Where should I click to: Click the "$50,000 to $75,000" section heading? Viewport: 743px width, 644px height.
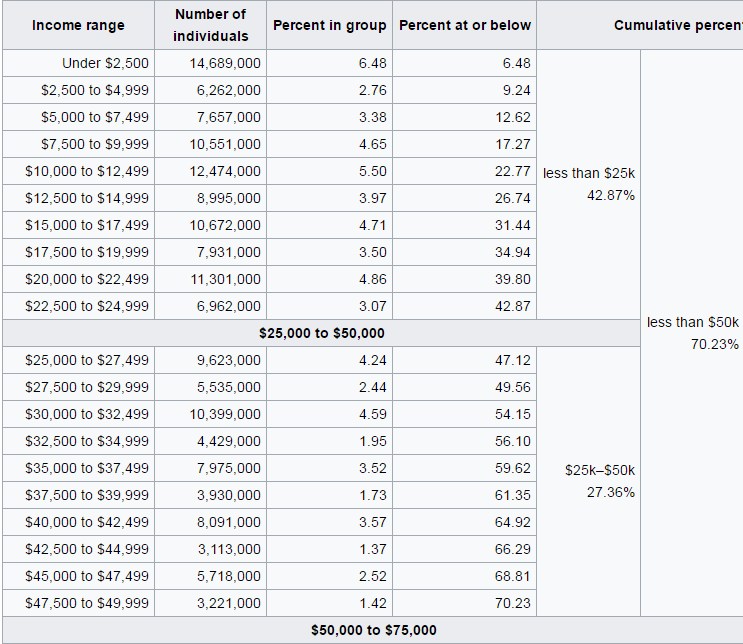tap(373, 630)
